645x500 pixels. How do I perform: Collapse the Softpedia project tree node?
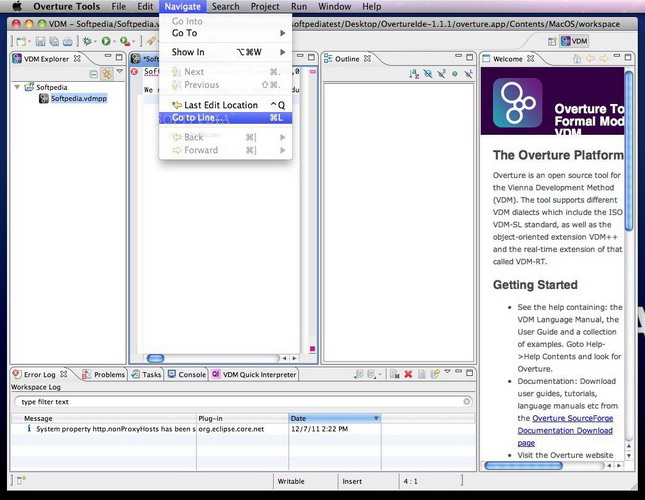click(17, 87)
